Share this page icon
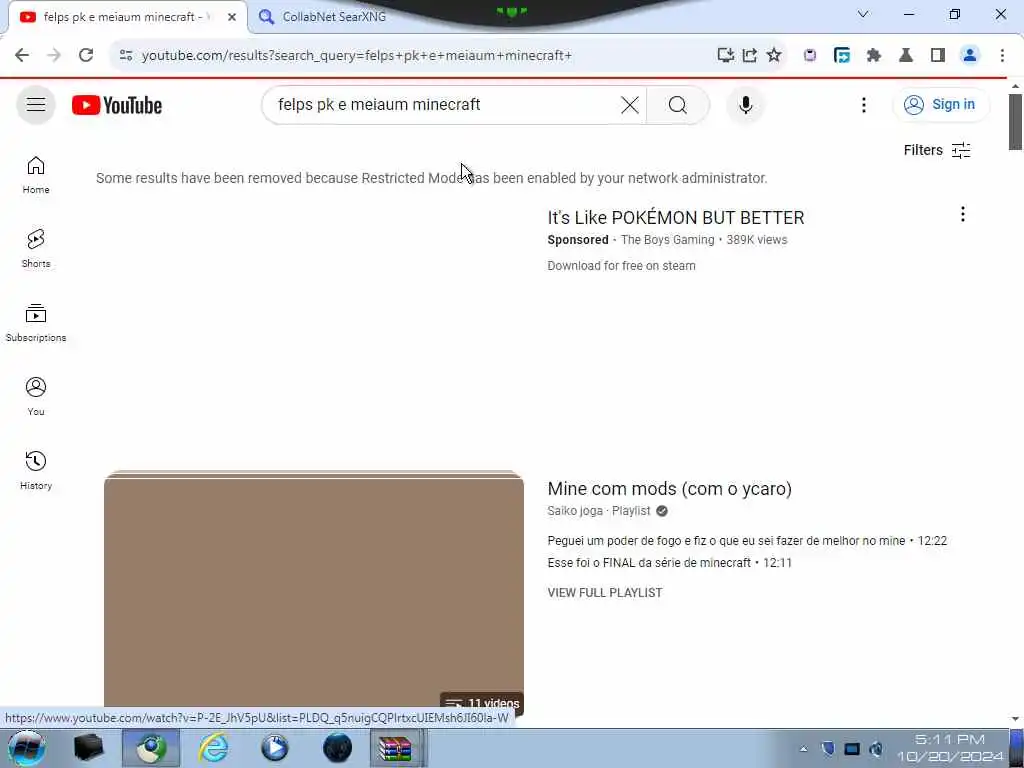The height and width of the screenshot is (768, 1024). pyautogui.click(x=750, y=56)
